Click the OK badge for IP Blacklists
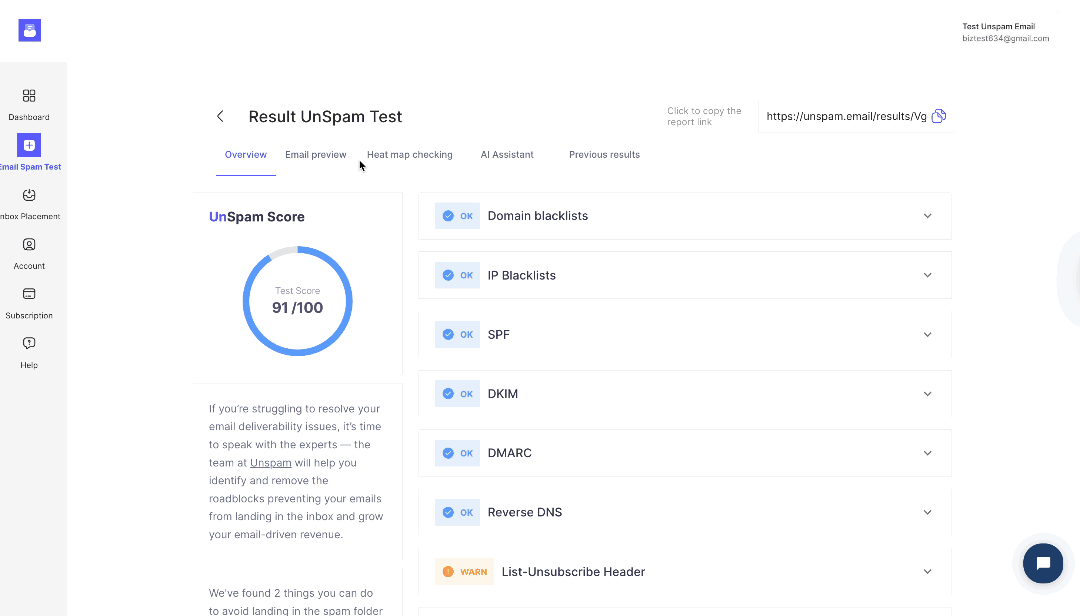The width and height of the screenshot is (1080, 616). pos(457,276)
